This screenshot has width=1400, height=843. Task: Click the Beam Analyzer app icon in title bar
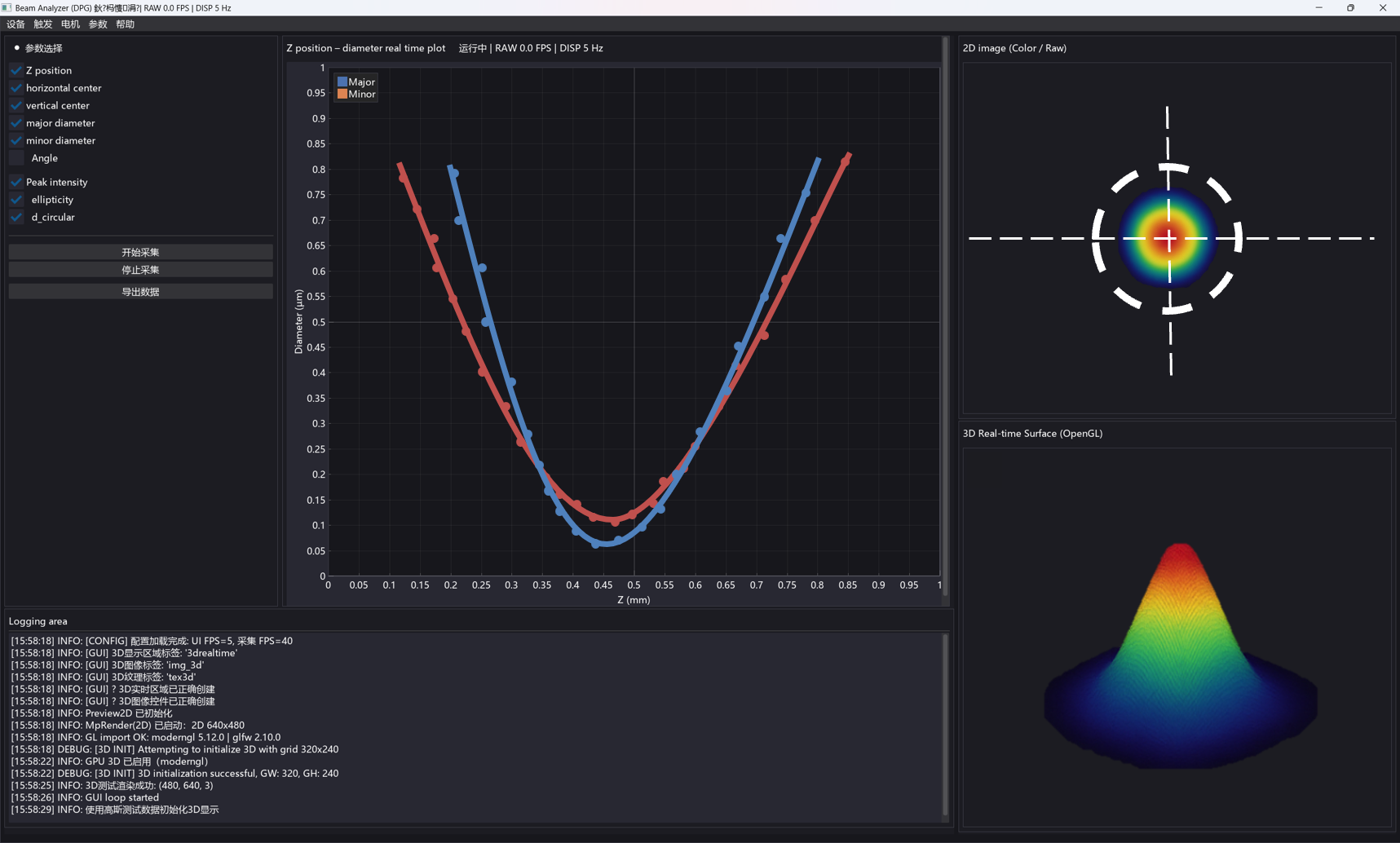7,7
